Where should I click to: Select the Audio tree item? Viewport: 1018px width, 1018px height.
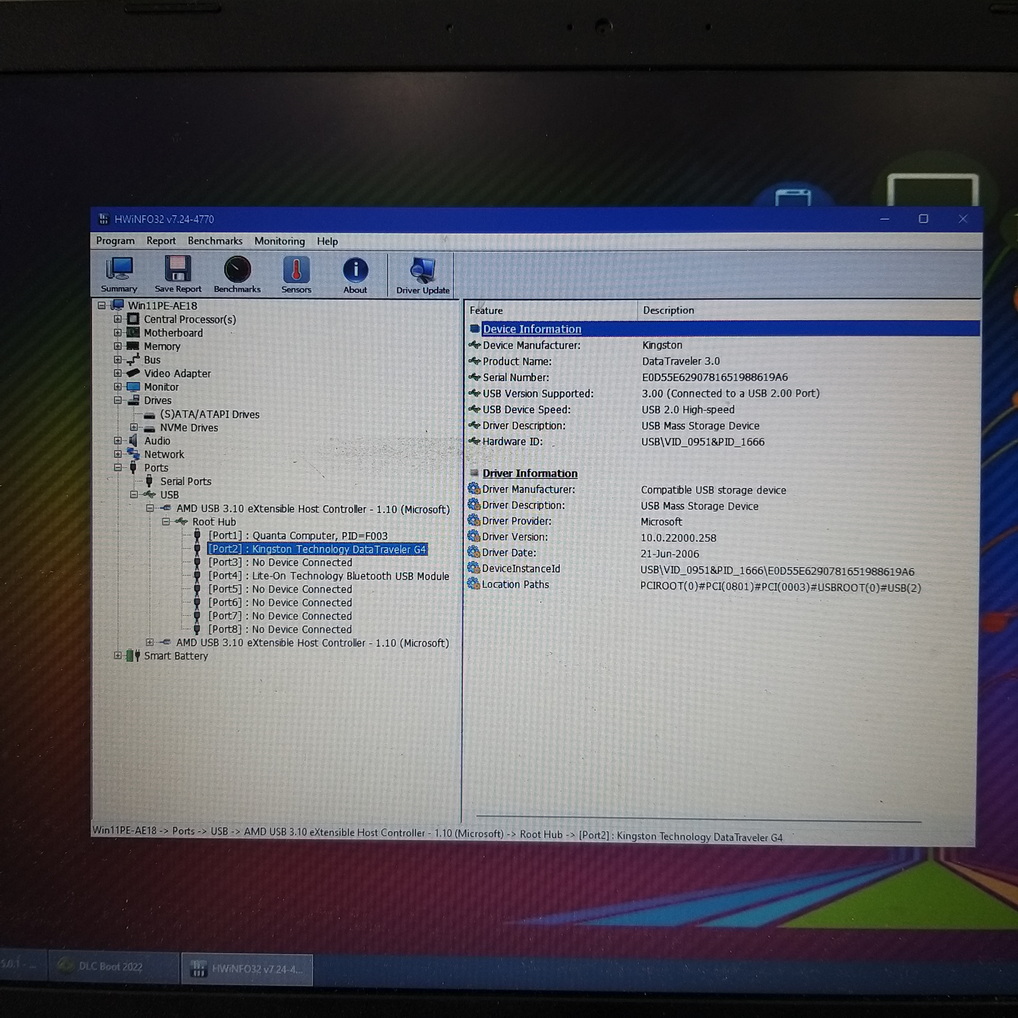click(x=157, y=441)
